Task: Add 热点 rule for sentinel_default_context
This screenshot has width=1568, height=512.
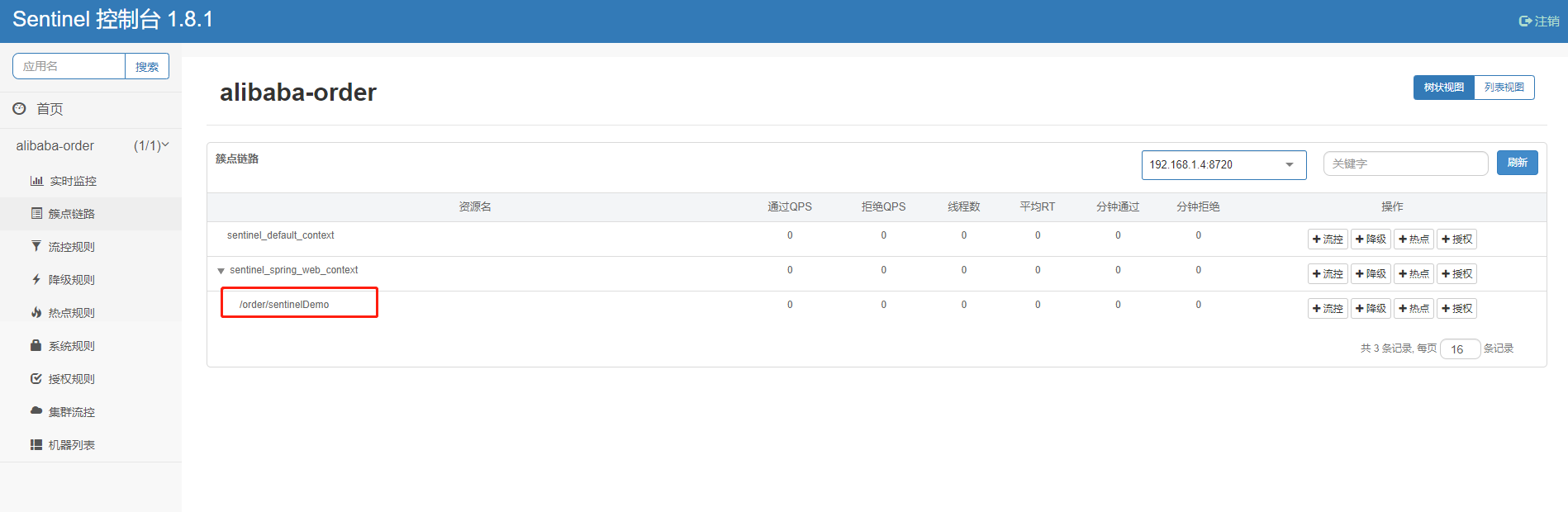Action: pyautogui.click(x=1414, y=239)
